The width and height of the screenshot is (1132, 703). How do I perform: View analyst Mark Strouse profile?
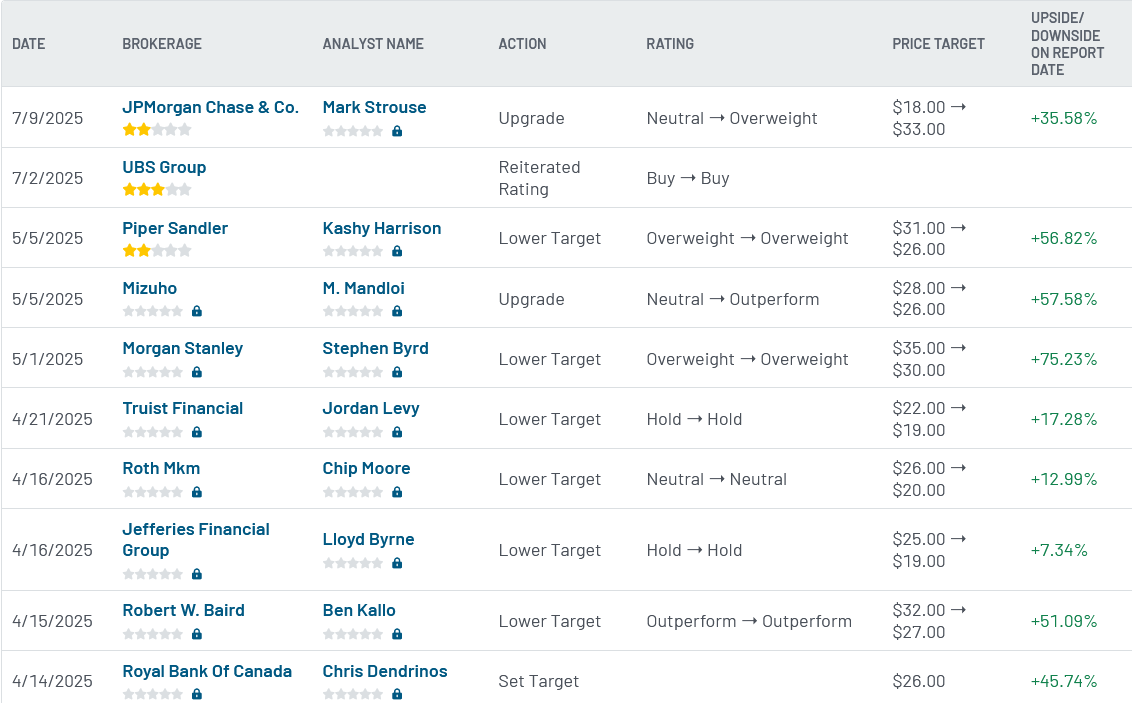pos(374,108)
